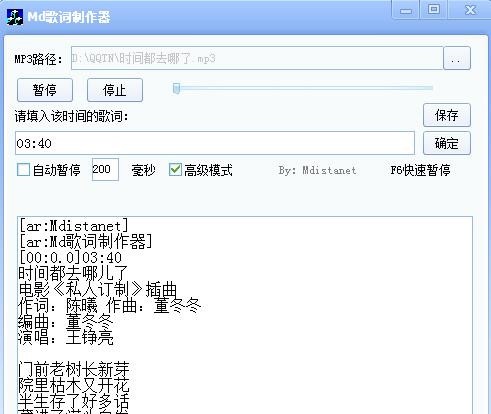Screen dimensions: 491x414
Task: Select the 门前老树长新芽 lyric line
Action: click(x=74, y=369)
